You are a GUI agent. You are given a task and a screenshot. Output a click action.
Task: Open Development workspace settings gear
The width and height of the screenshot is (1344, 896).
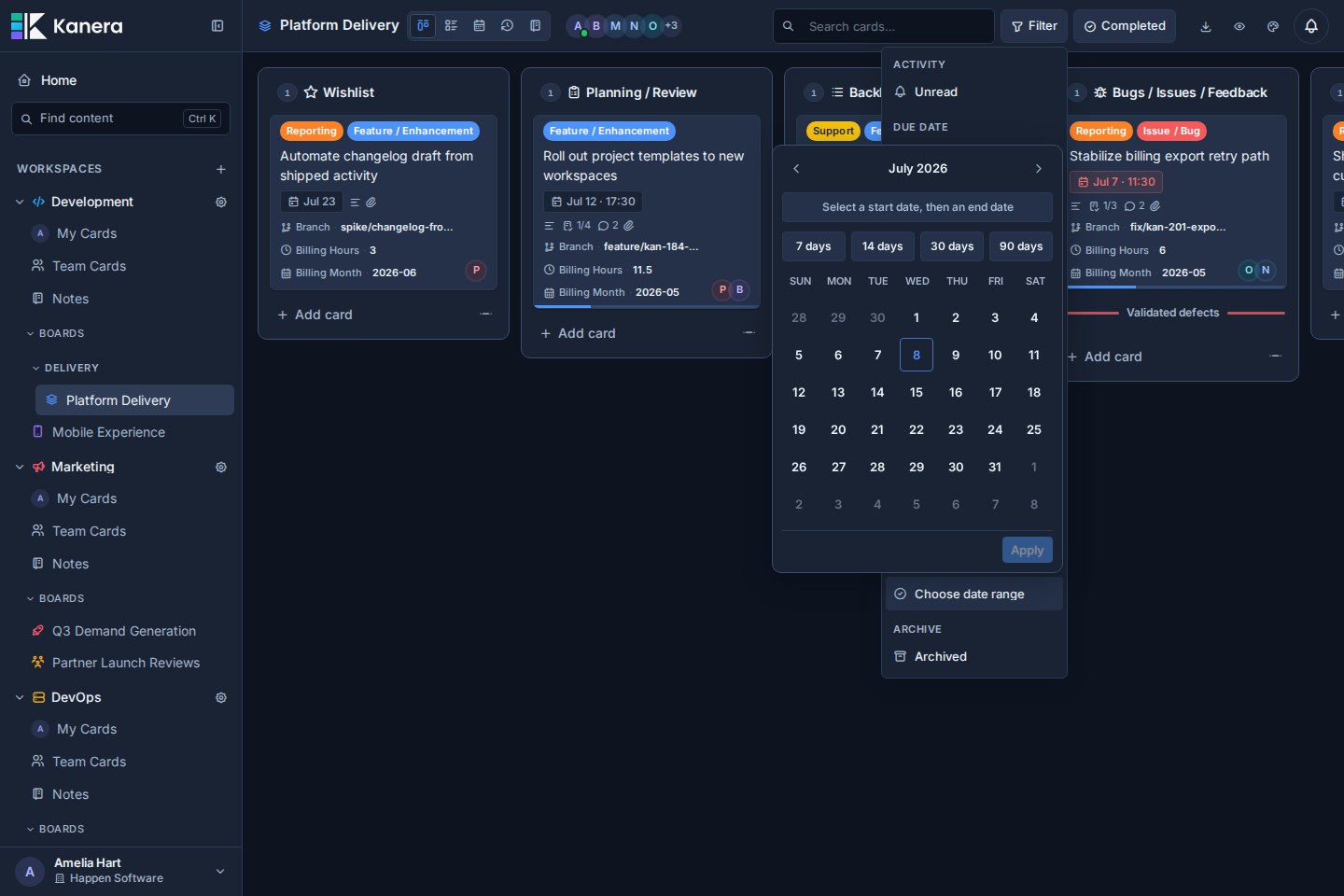221,202
